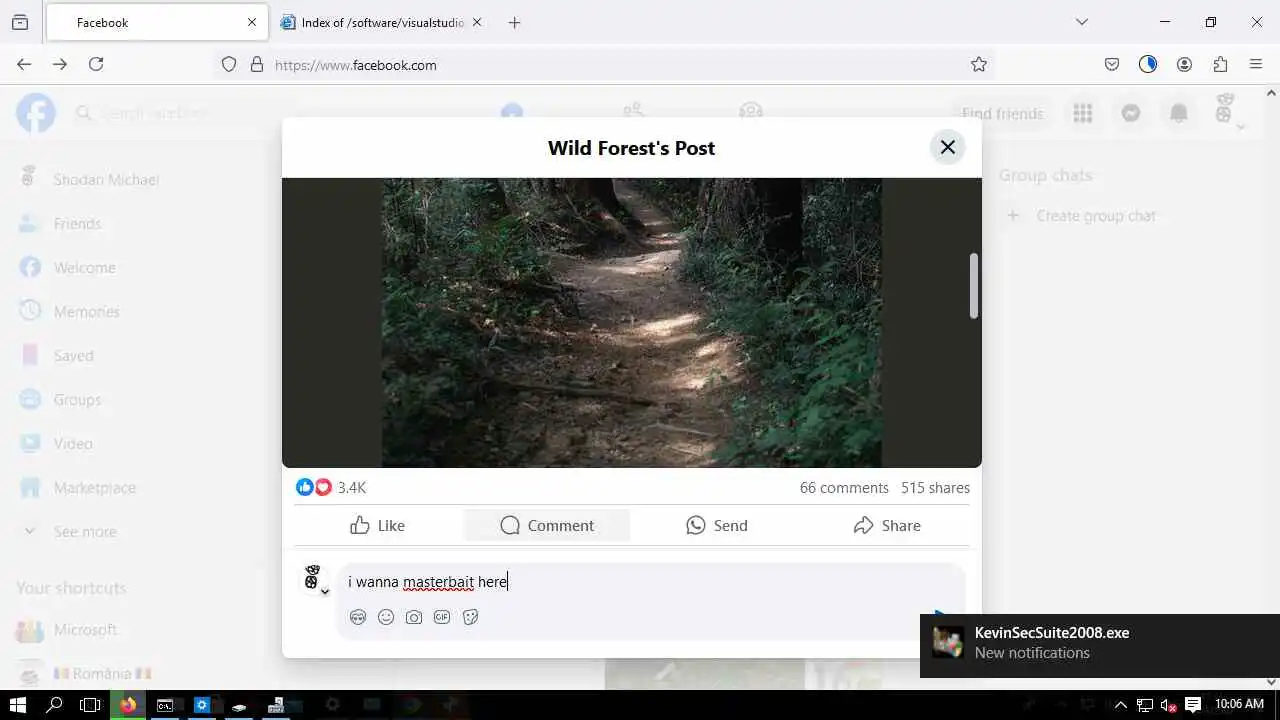This screenshot has height=720, width=1280.
Task: Open the list all tabs dropdown
Action: click(x=1081, y=22)
